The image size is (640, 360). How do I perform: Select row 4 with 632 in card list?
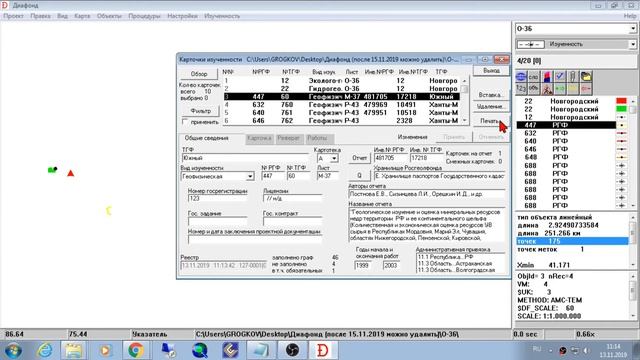pos(341,104)
